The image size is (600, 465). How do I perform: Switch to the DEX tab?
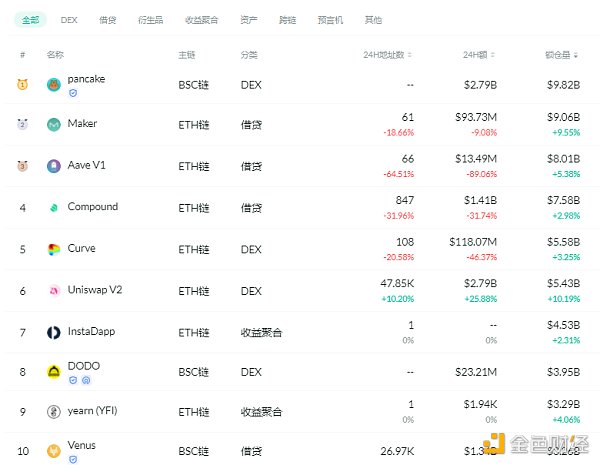tap(69, 19)
